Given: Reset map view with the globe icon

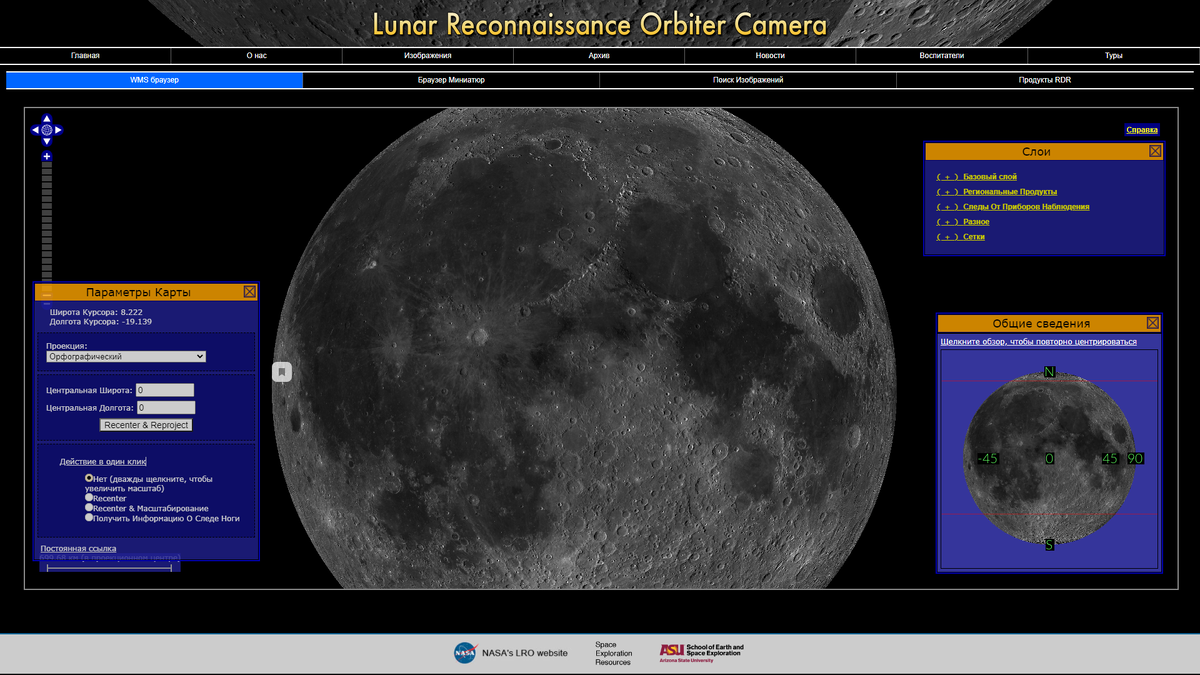Looking at the screenshot, I should click(x=47, y=130).
